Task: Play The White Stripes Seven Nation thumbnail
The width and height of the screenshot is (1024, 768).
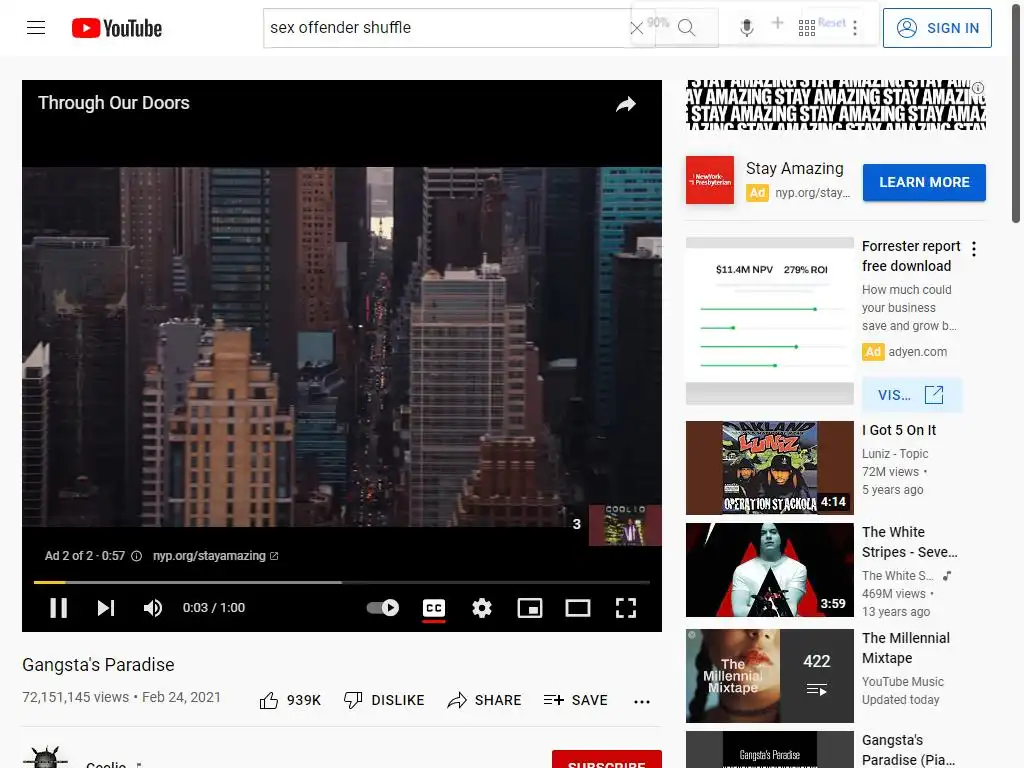Action: tap(770, 570)
